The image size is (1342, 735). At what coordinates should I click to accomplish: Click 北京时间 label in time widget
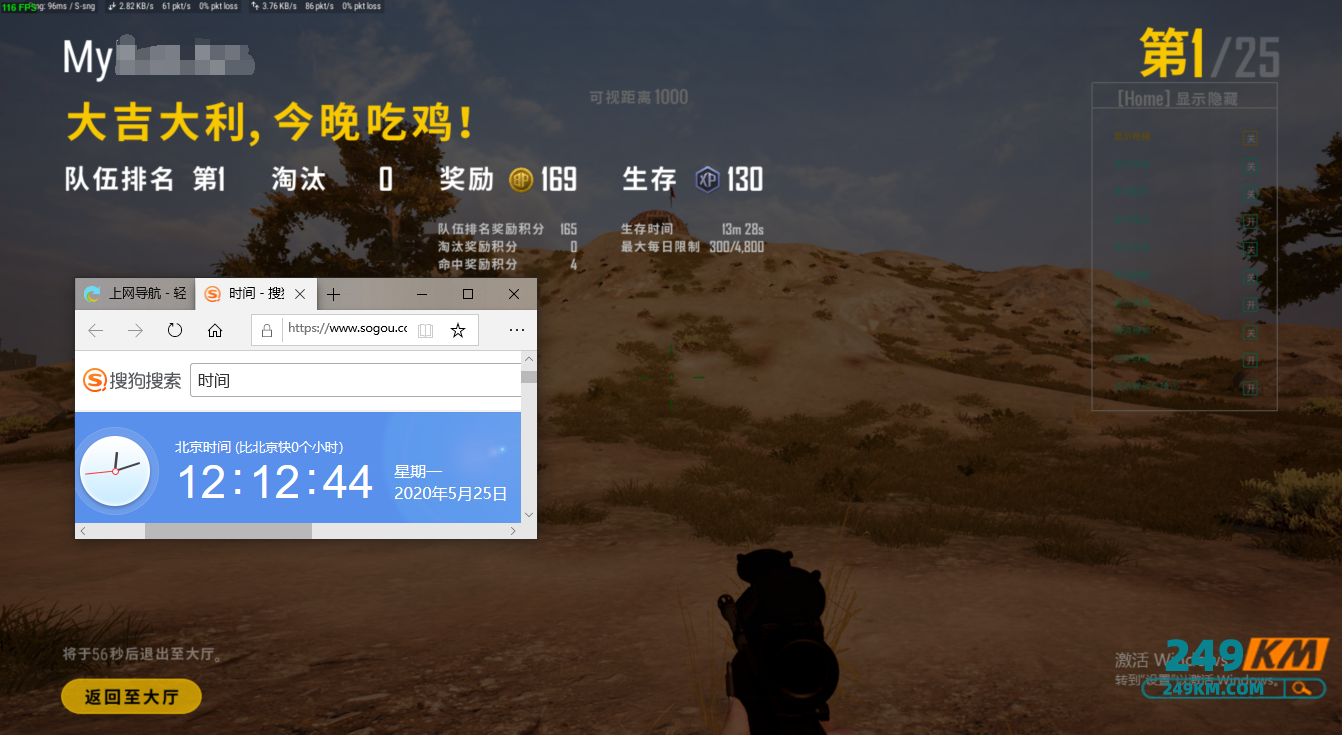pyautogui.click(x=203, y=447)
